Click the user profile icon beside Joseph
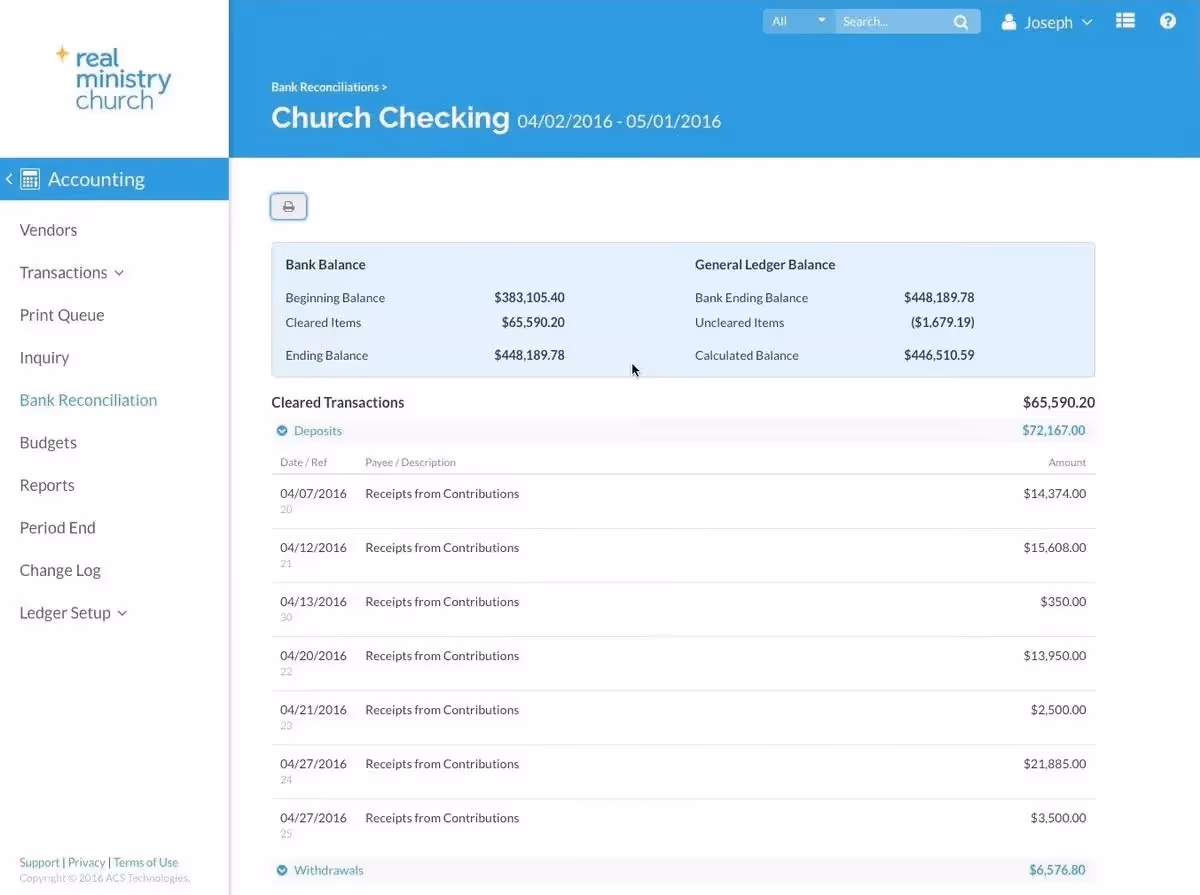 click(x=1009, y=21)
